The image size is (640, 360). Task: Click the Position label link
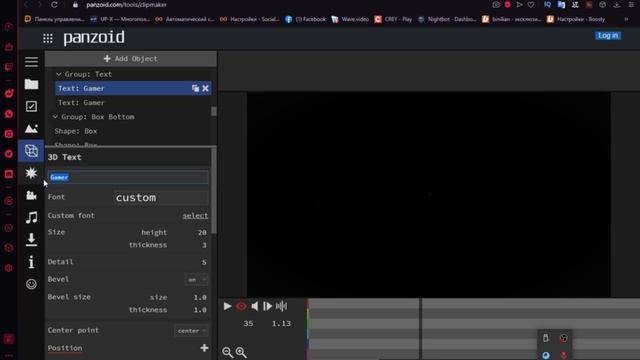click(65, 348)
